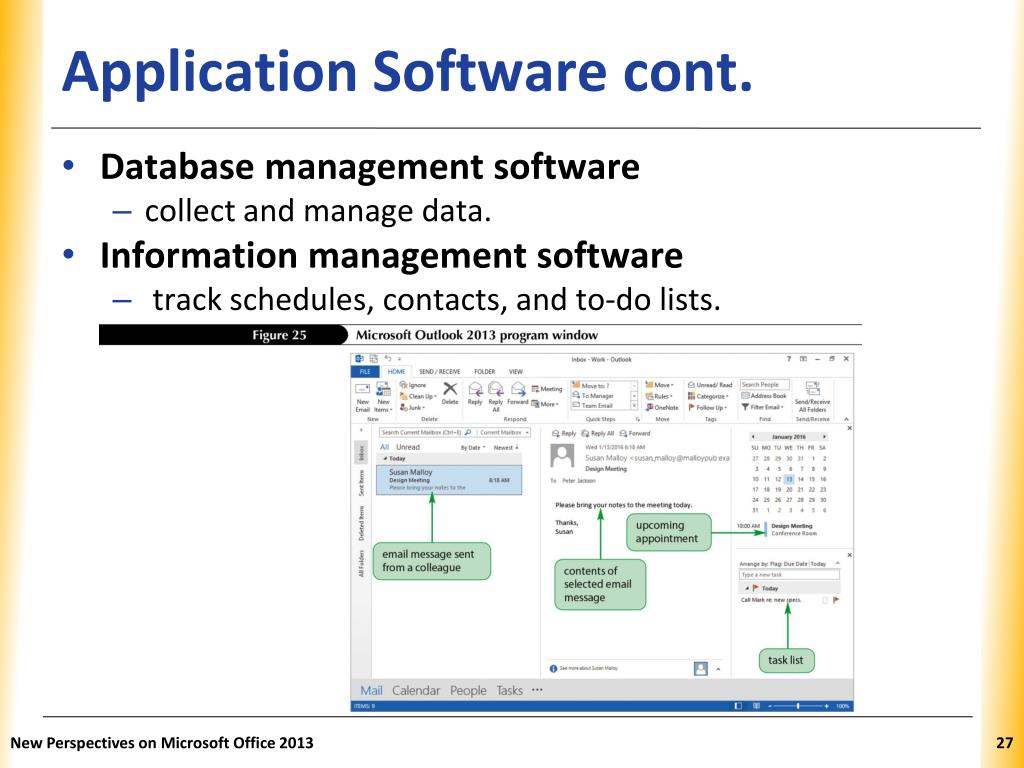The image size is (1024, 768).
Task: Toggle Unread/Read for the message
Action: point(710,385)
